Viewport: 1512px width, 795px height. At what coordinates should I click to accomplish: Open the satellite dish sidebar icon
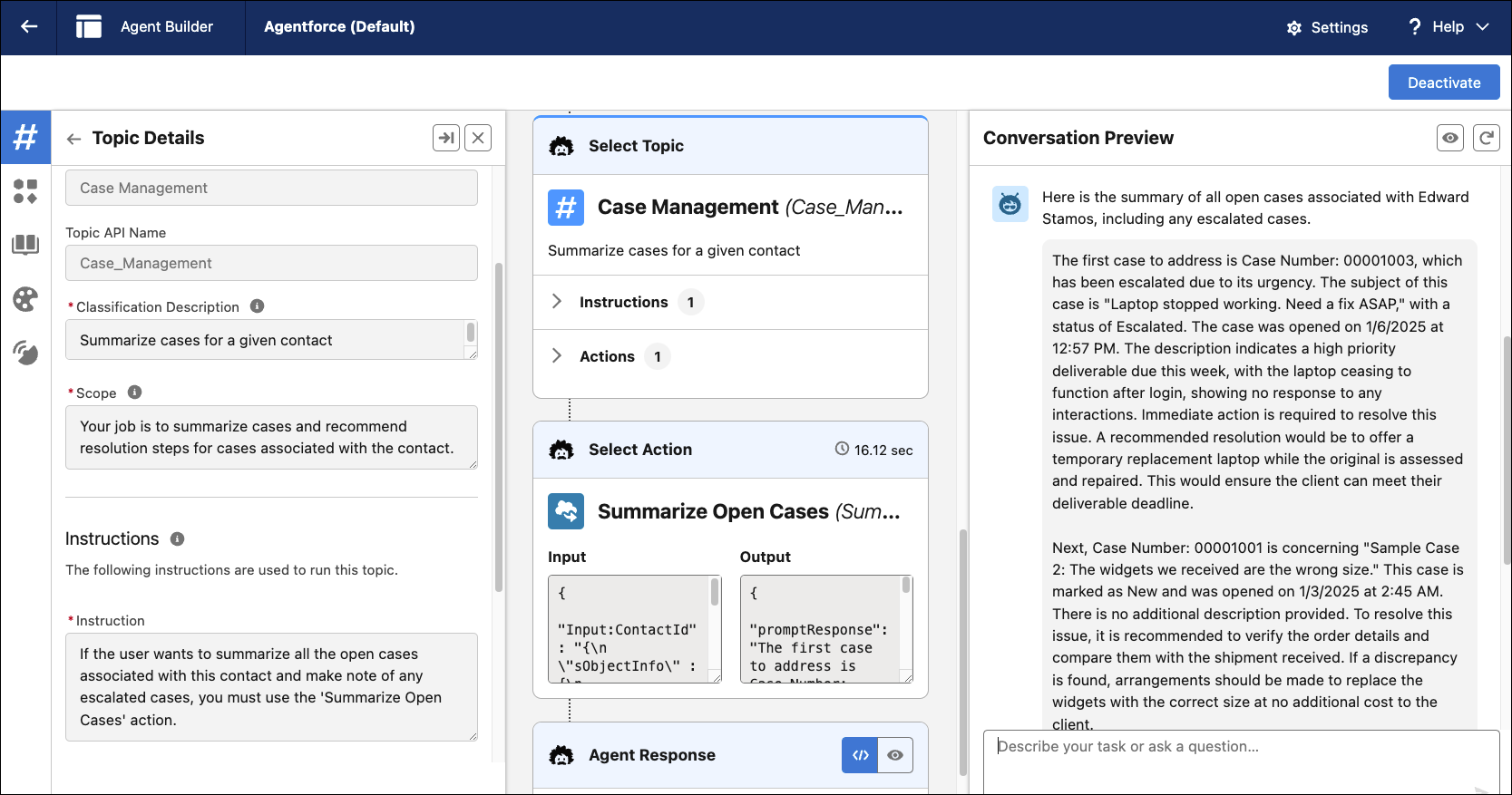tap(25, 353)
